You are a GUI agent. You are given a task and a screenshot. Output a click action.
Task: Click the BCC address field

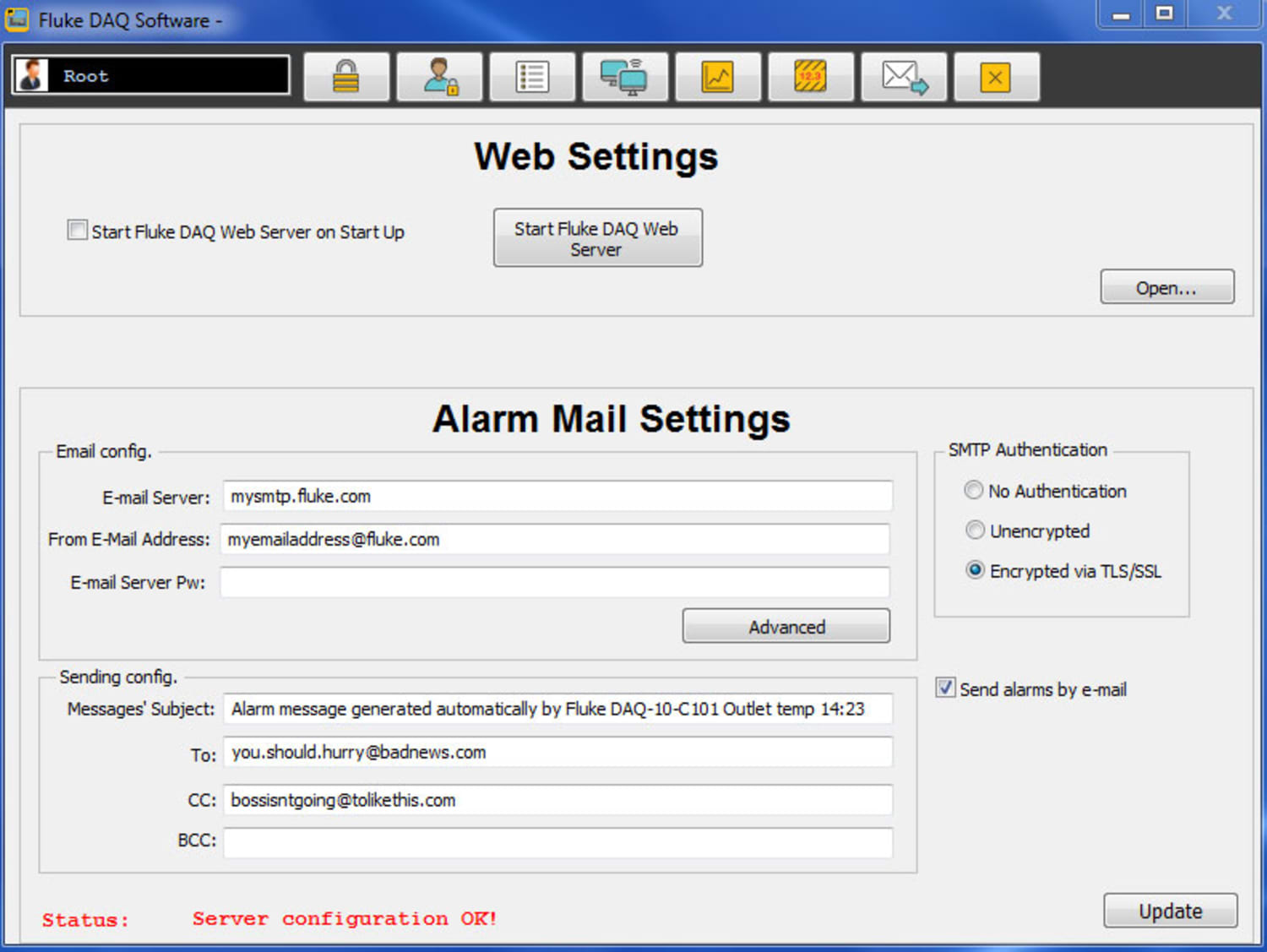tap(556, 842)
